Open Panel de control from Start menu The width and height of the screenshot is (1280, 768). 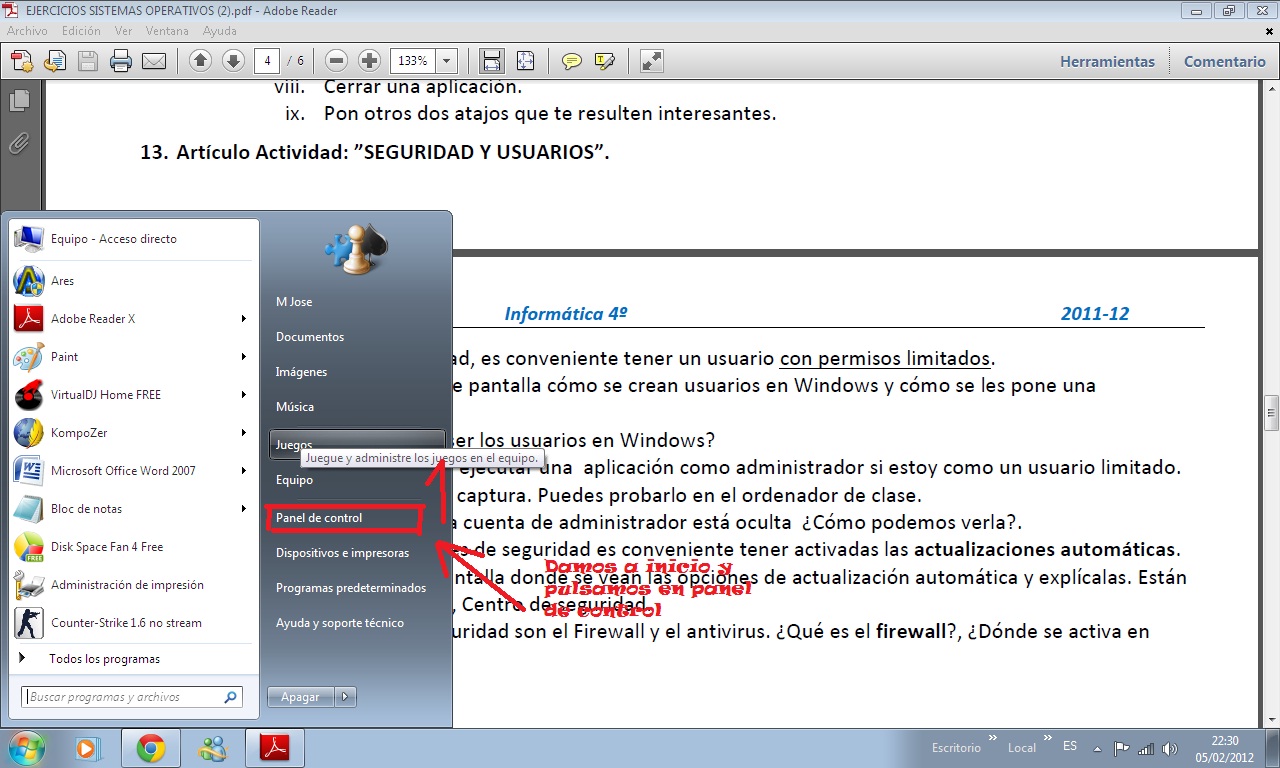click(x=319, y=518)
